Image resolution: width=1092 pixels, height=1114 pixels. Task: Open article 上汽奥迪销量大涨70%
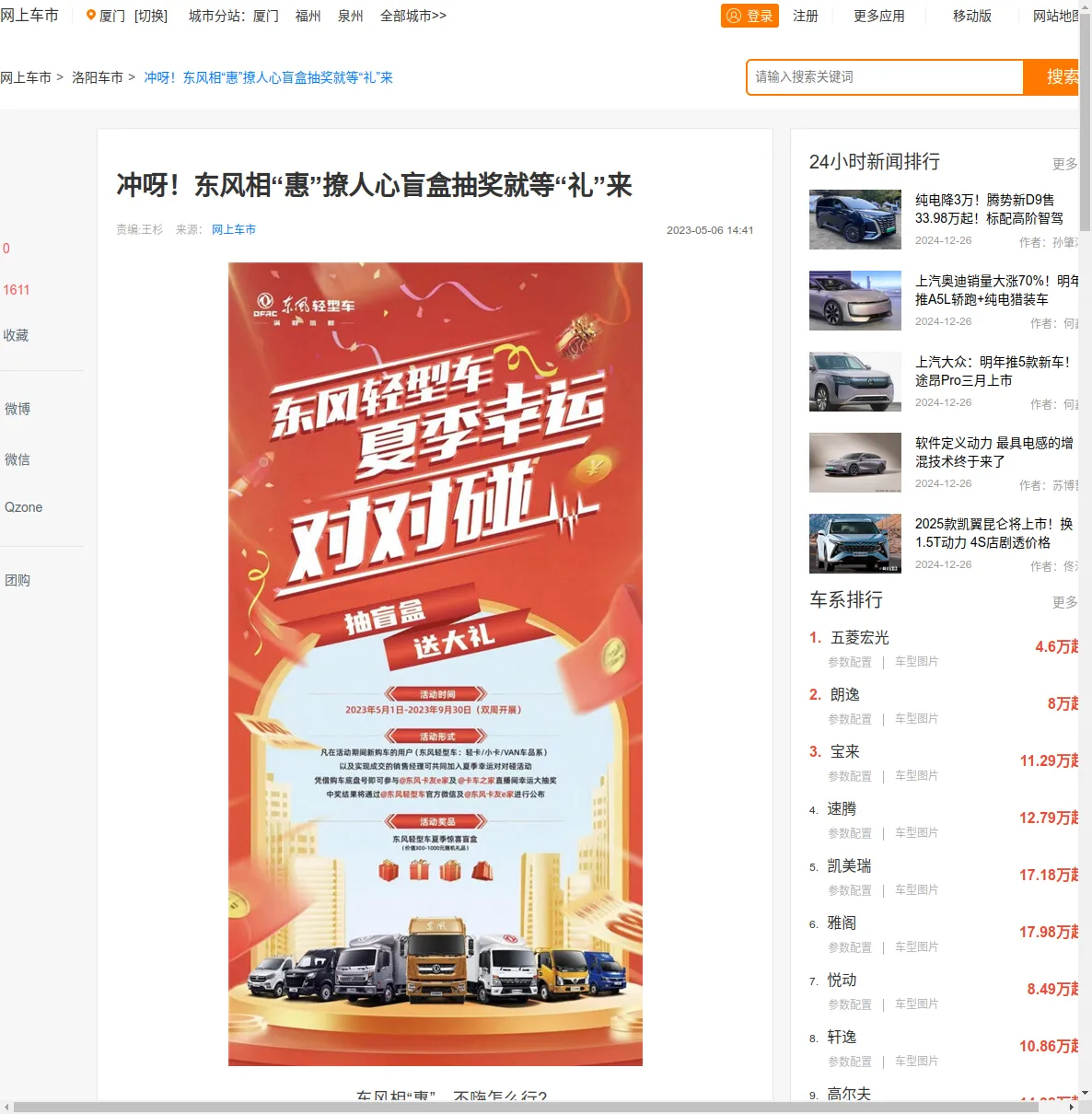coord(996,290)
